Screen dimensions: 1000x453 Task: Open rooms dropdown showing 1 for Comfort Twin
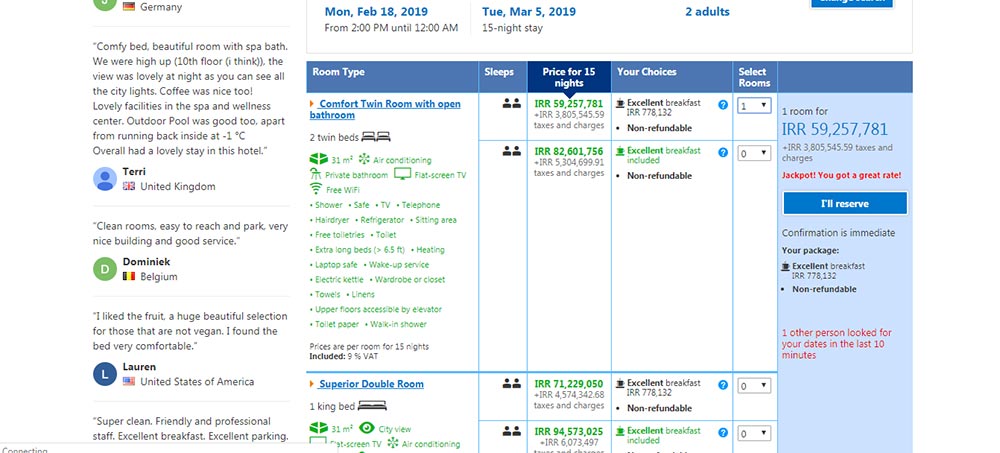pyautogui.click(x=754, y=105)
